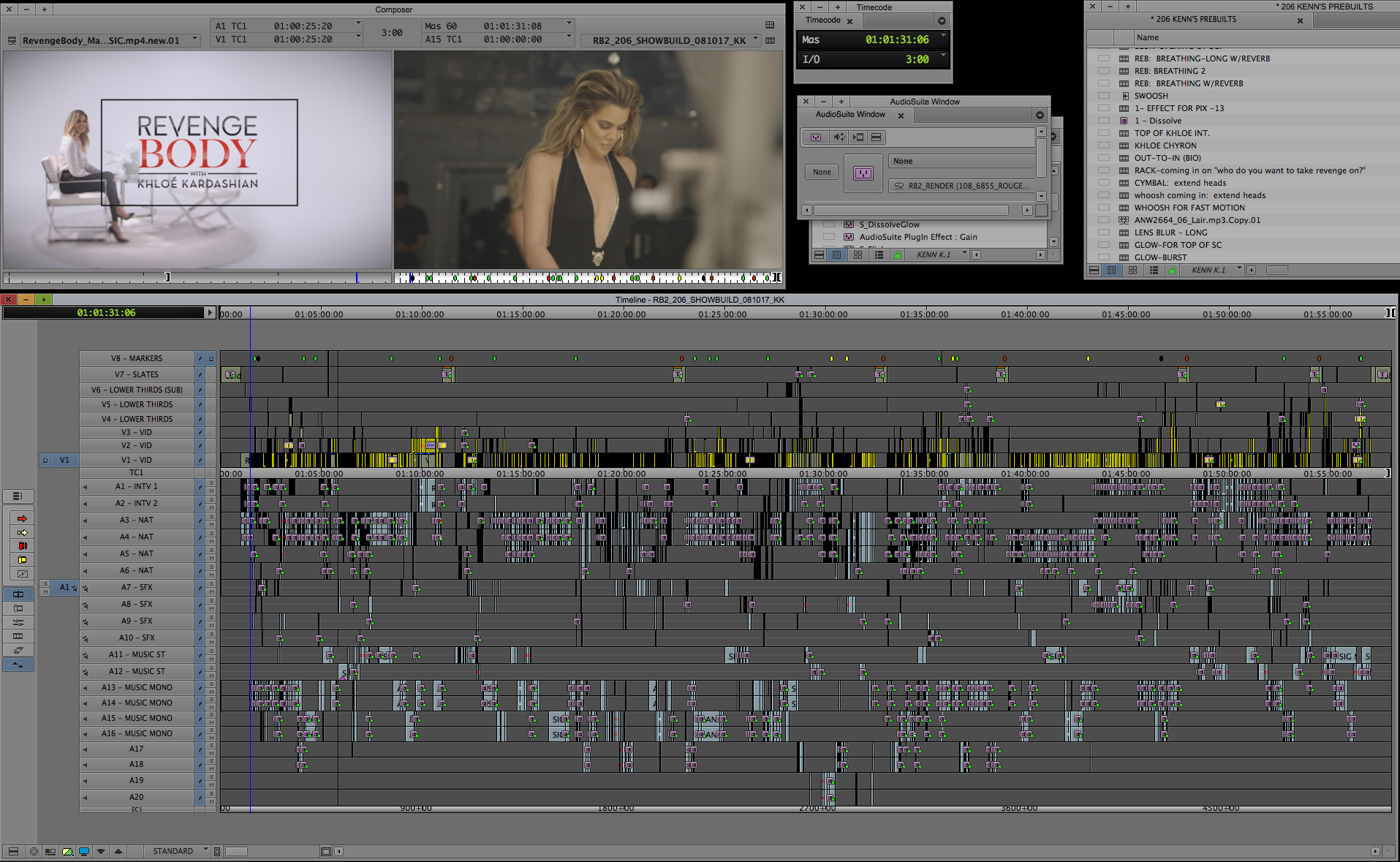Switch prebuilts bin to frame view icon
Image resolution: width=1400 pixels, height=862 pixels.
pyautogui.click(x=1132, y=271)
